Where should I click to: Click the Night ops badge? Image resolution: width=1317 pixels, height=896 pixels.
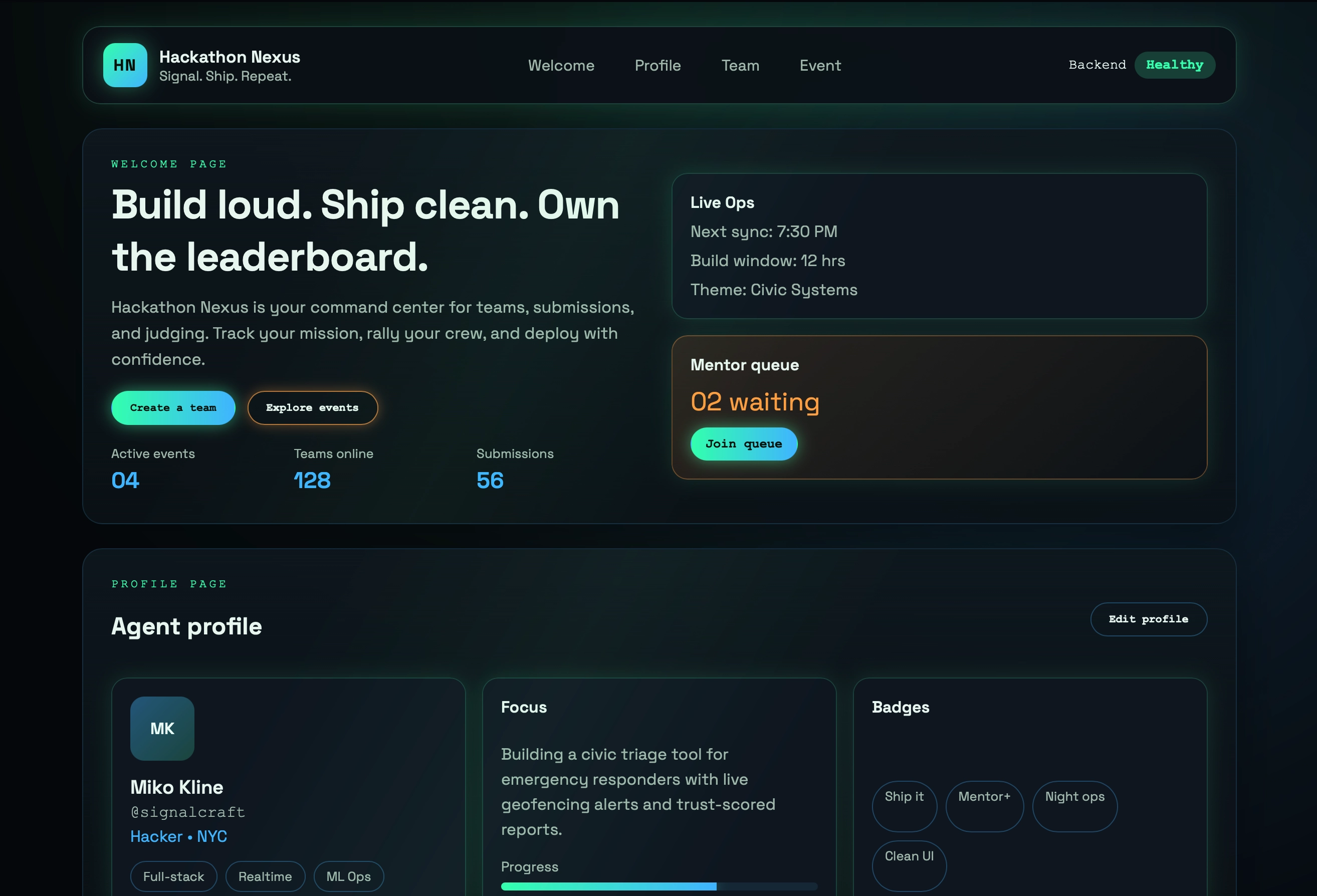tap(1074, 805)
